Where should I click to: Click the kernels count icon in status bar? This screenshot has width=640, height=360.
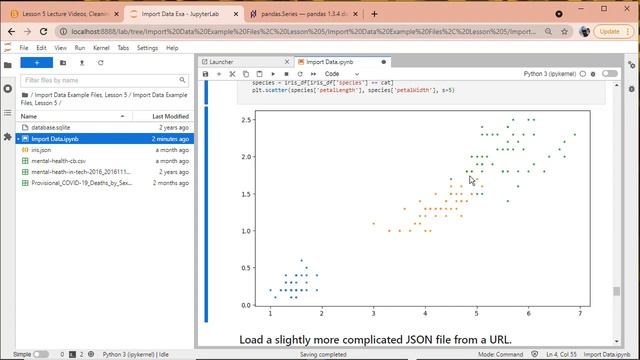point(91,354)
